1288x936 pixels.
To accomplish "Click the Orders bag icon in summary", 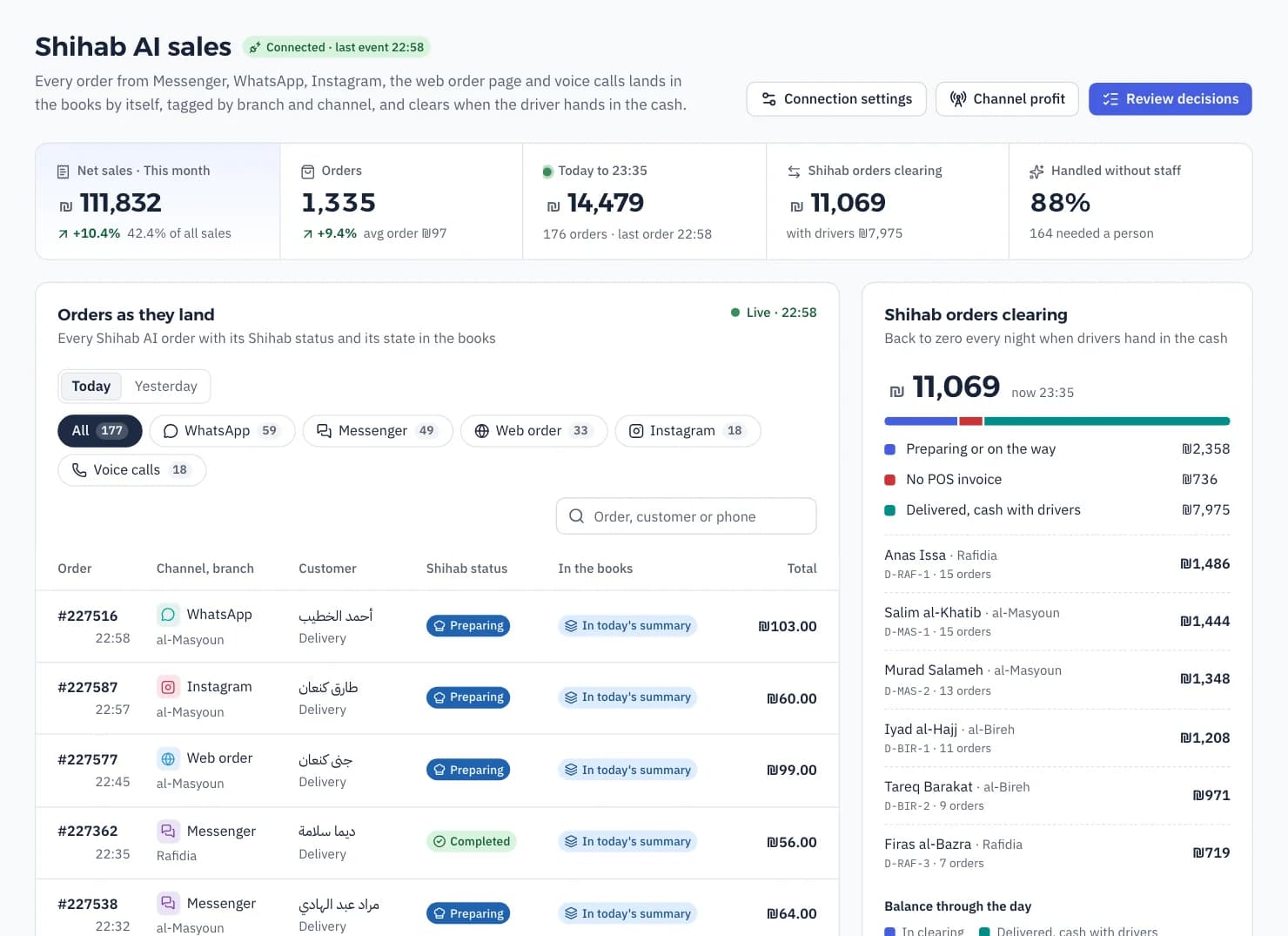I will tap(307, 172).
